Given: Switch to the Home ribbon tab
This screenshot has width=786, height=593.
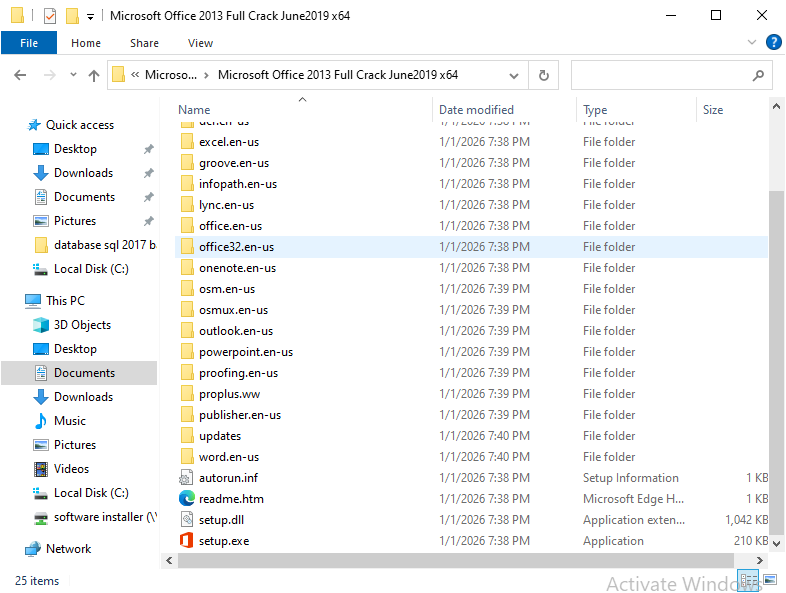Looking at the screenshot, I should 86,43.
